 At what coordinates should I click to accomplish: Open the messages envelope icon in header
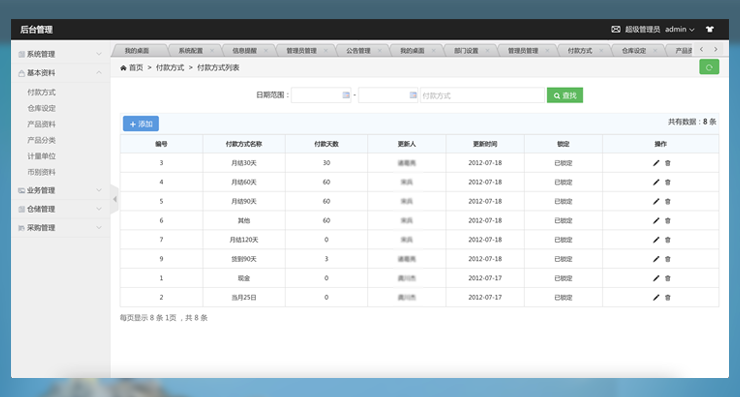coord(616,29)
